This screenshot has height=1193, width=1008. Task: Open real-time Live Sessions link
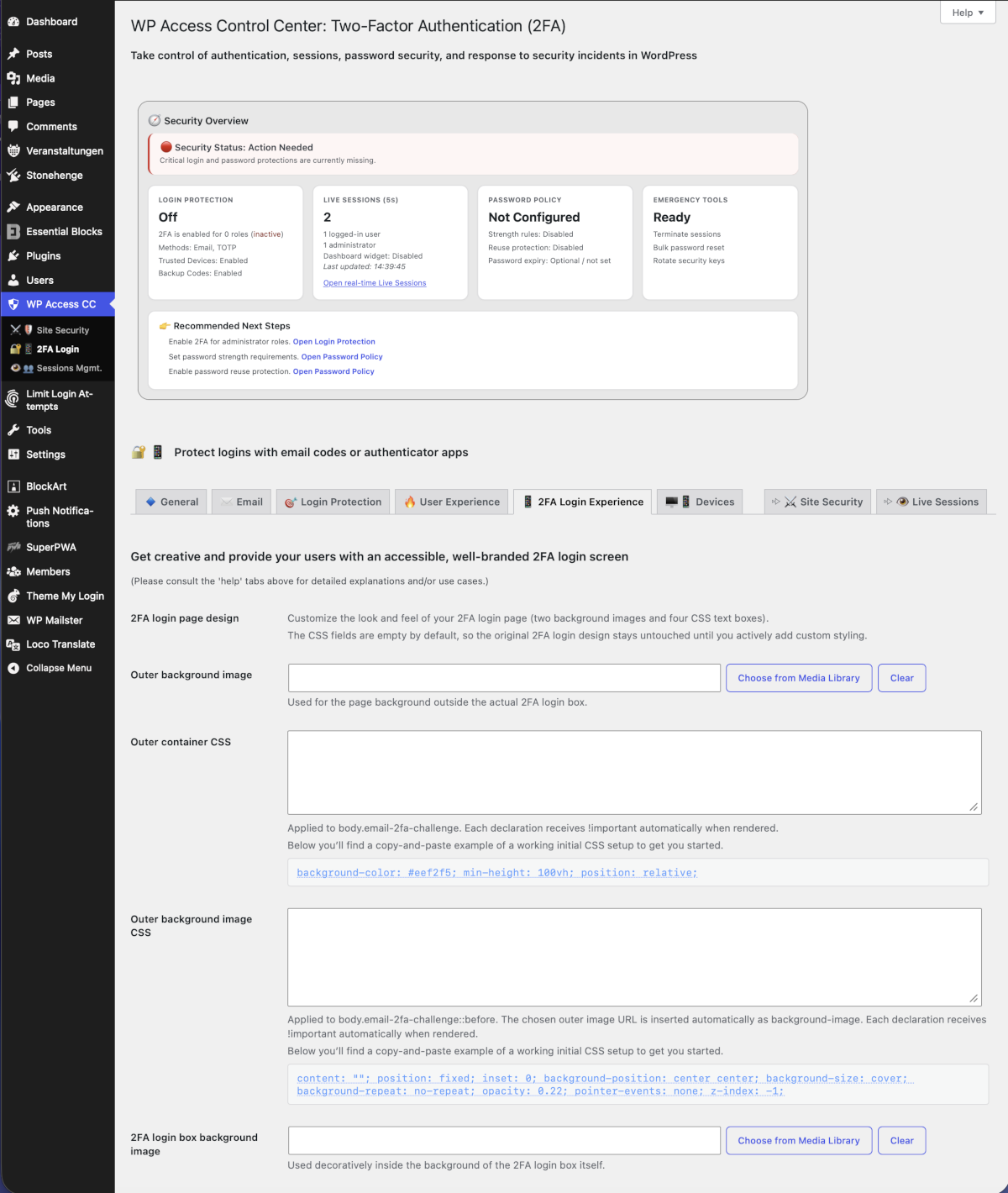(x=374, y=282)
